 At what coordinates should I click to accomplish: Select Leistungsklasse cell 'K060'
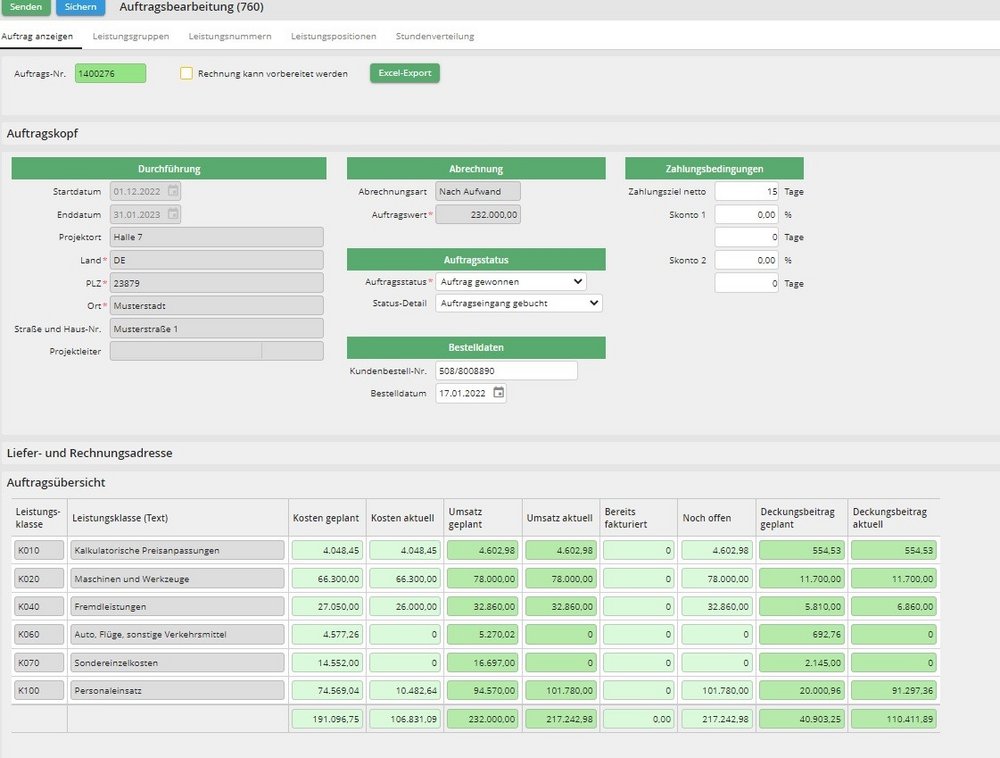[39, 634]
